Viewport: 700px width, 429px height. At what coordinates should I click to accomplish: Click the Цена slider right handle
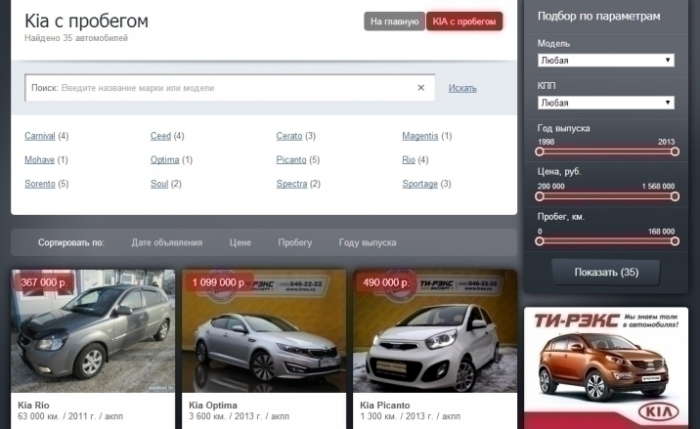point(675,194)
